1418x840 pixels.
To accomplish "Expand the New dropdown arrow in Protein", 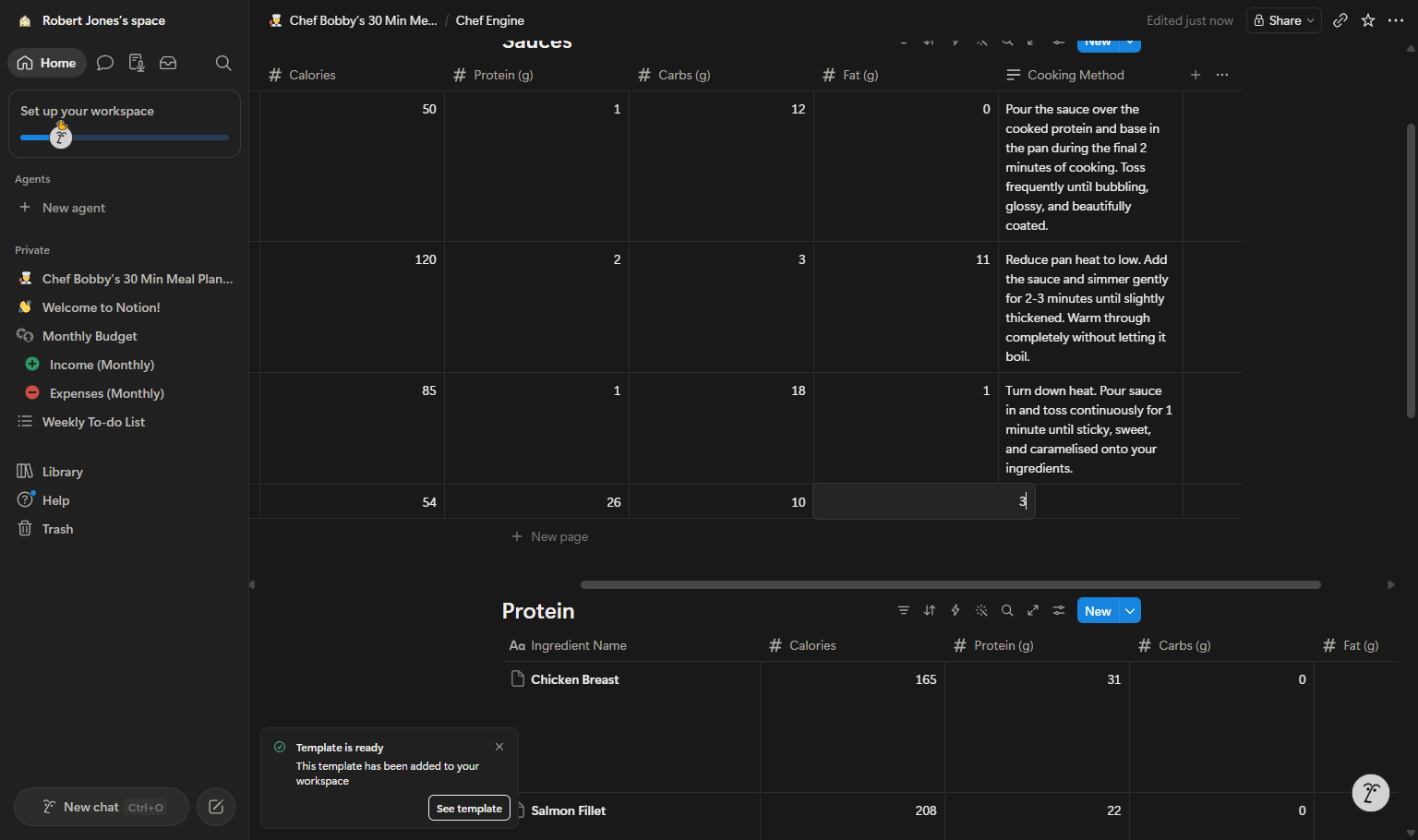I will tap(1130, 611).
